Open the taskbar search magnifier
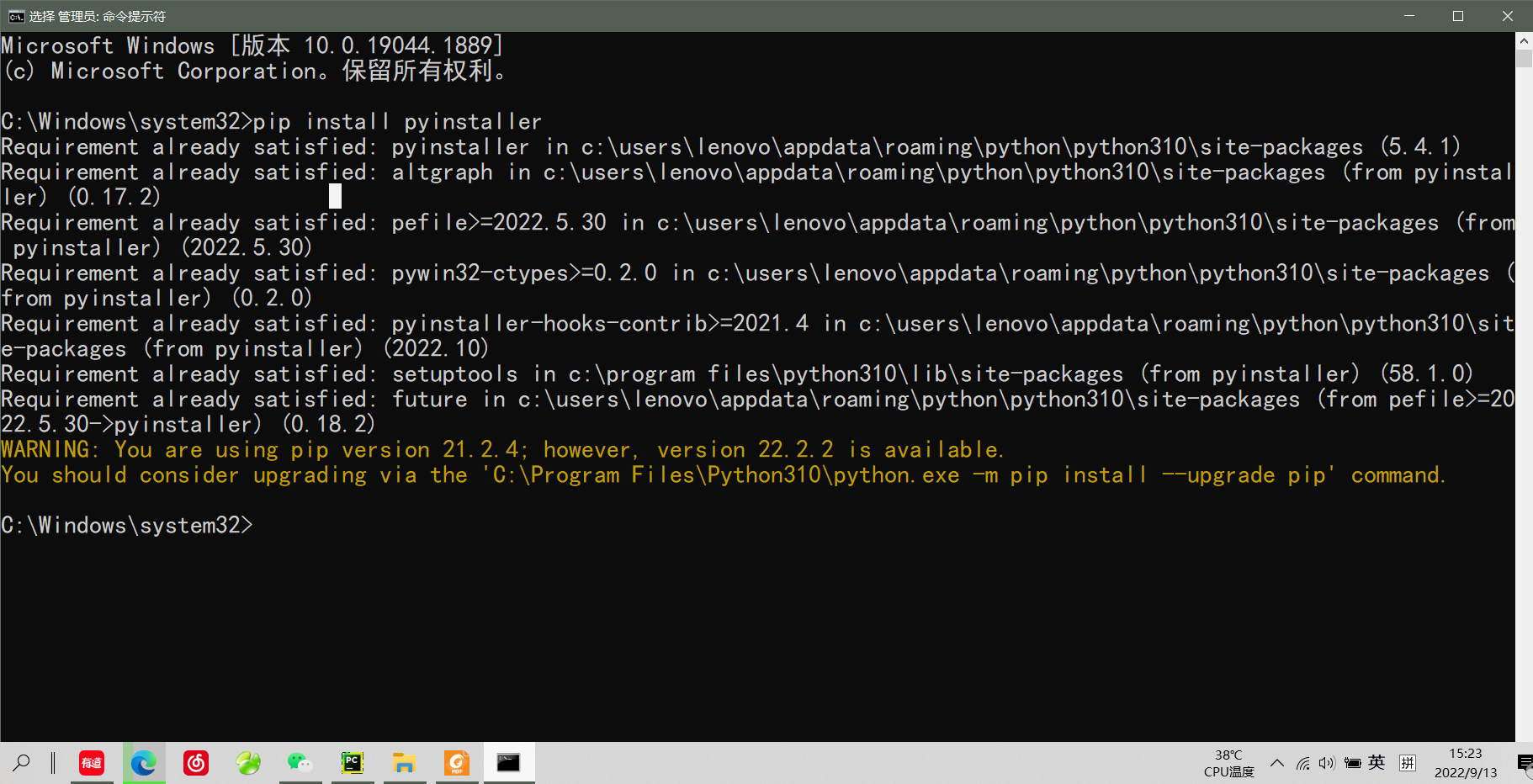Viewport: 1533px width, 784px height. (22, 763)
